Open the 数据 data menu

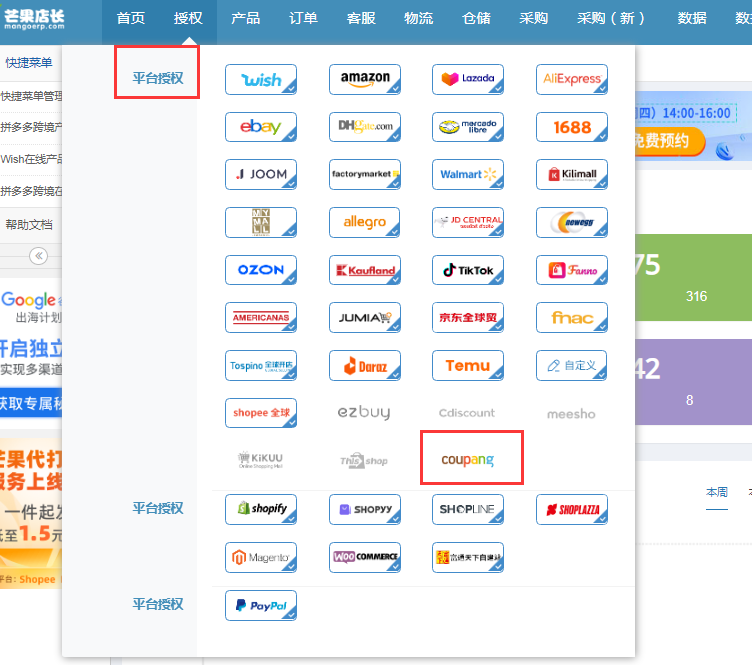(692, 18)
